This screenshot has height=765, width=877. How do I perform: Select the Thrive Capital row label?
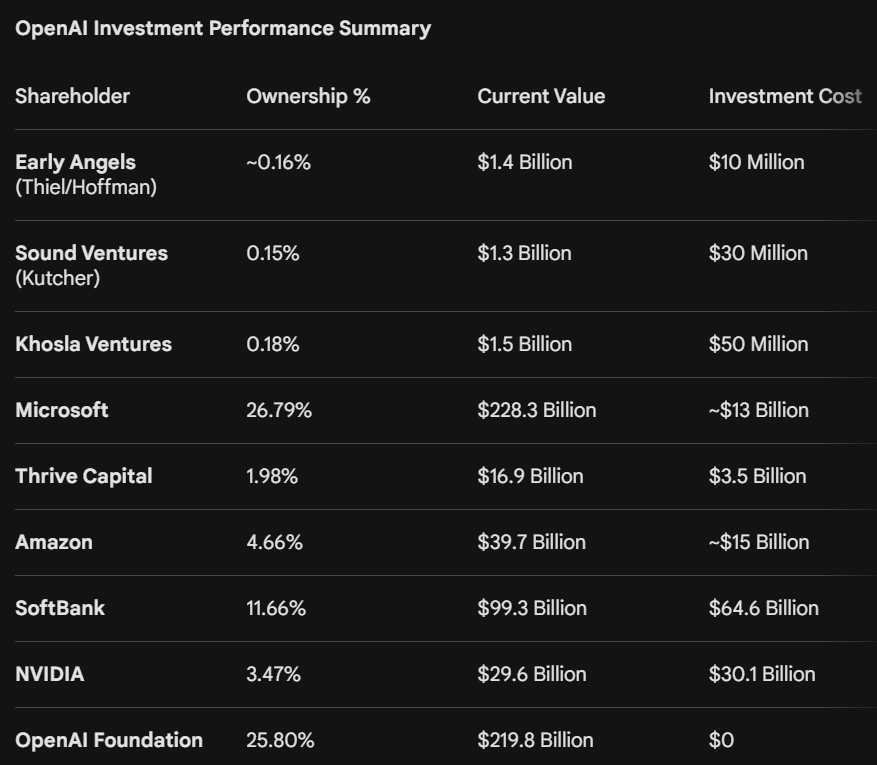pos(84,476)
